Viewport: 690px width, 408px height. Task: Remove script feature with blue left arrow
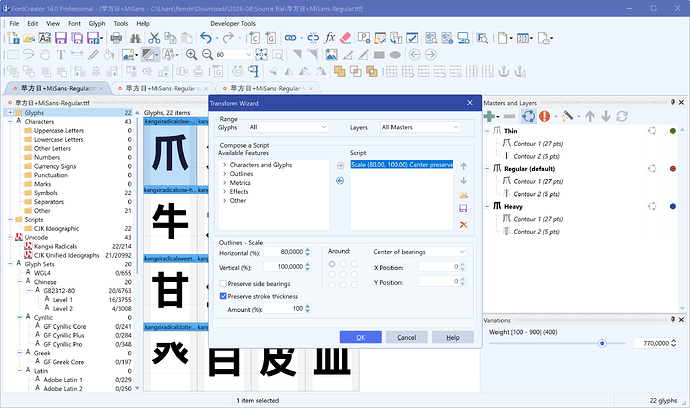340,181
